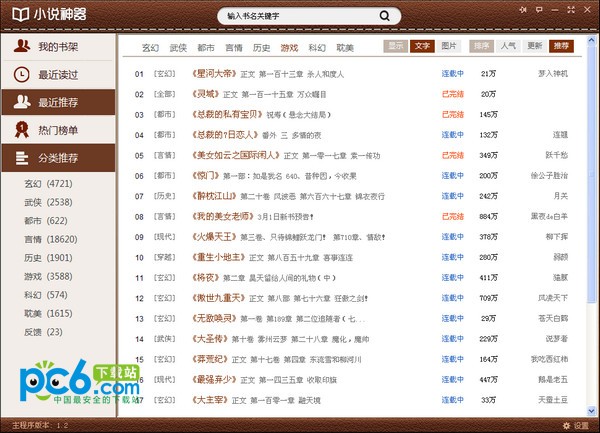Screen dimensions: 600x433
Task: Select 分类推荐 in sidebar
Action: click(x=59, y=158)
